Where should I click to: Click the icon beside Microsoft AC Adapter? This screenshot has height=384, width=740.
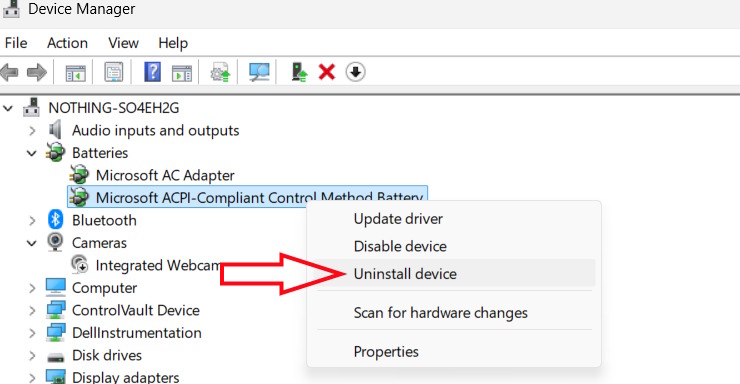pos(79,175)
